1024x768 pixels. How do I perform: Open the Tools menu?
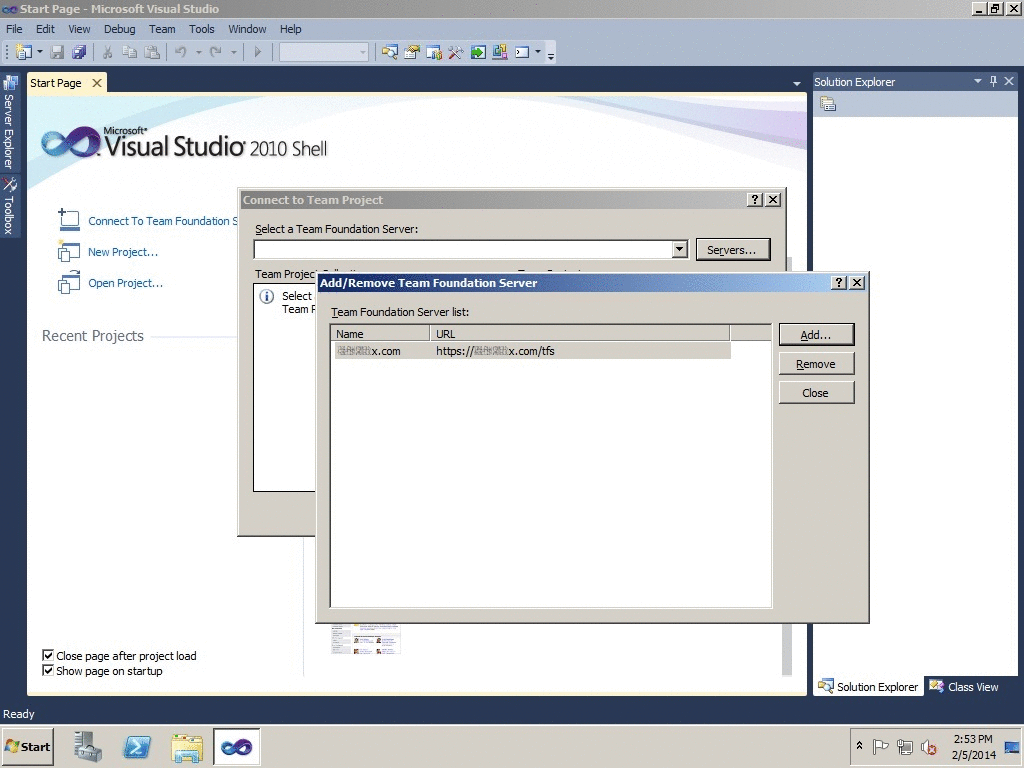(x=202, y=29)
